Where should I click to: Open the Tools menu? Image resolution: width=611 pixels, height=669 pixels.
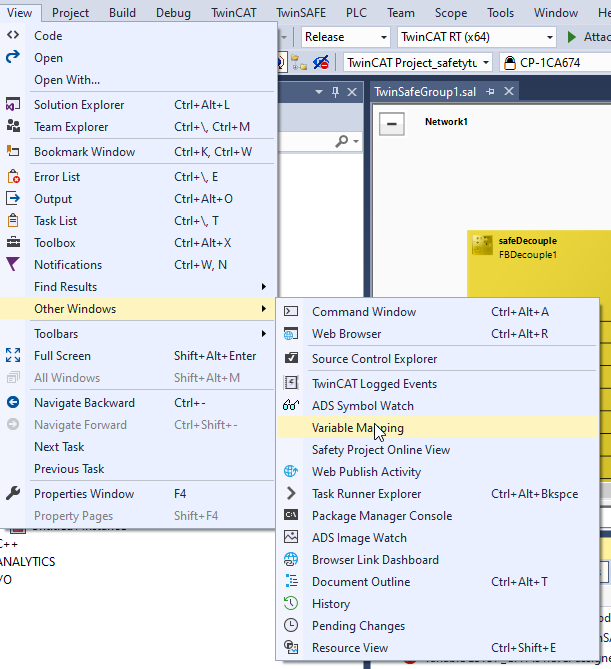click(500, 13)
